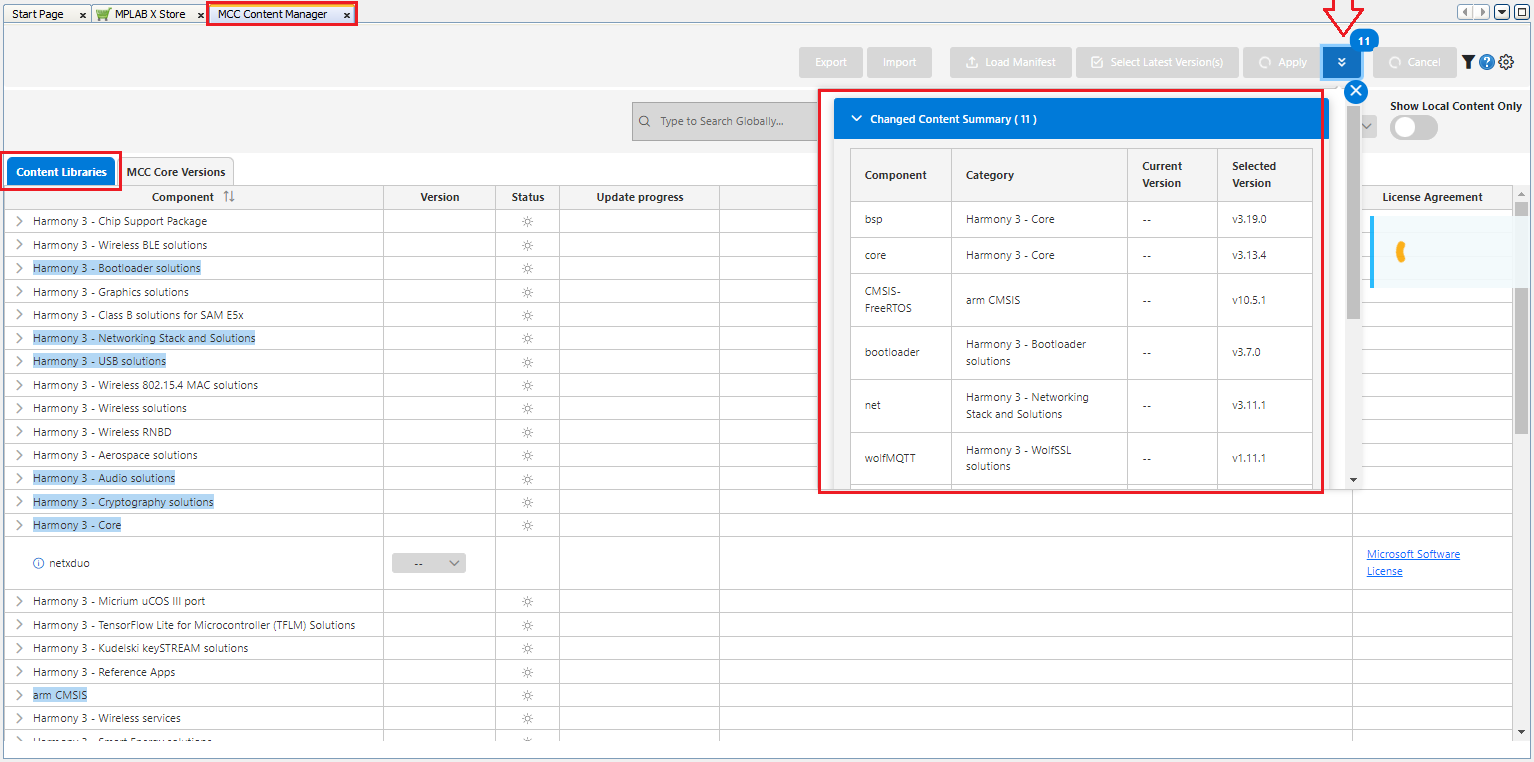
Task: Switch to the MPLAB X Store tab
Action: click(x=150, y=14)
